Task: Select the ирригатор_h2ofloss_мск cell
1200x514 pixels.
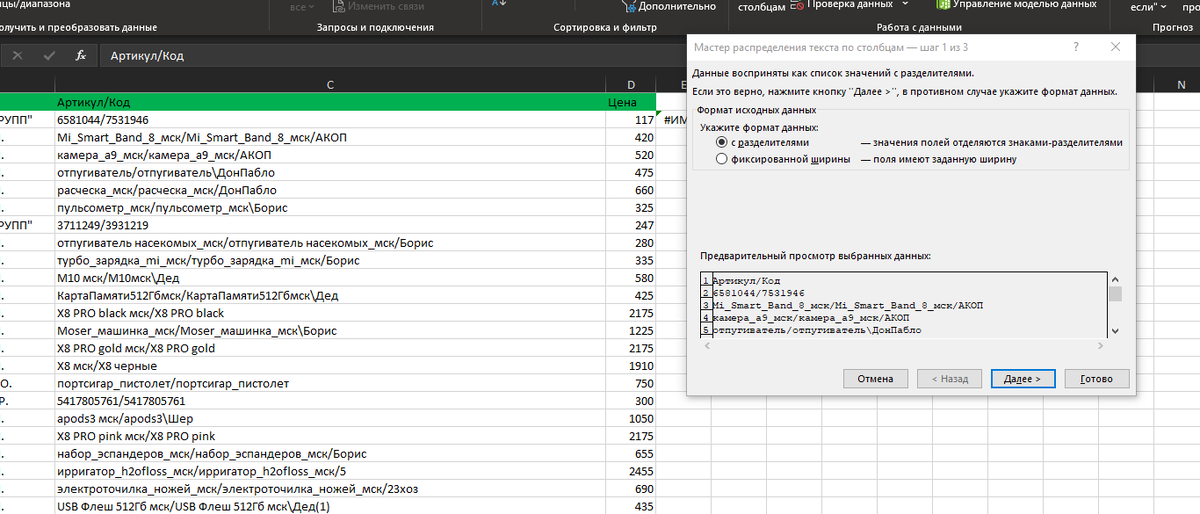Action: 330,471
